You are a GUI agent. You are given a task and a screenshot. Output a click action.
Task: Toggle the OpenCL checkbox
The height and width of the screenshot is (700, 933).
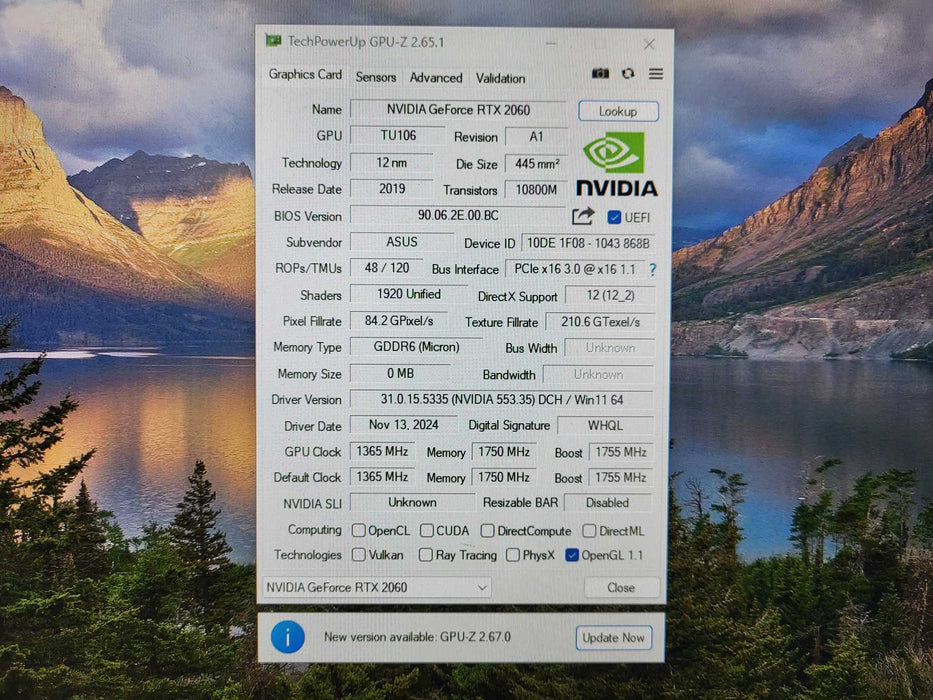coord(359,530)
